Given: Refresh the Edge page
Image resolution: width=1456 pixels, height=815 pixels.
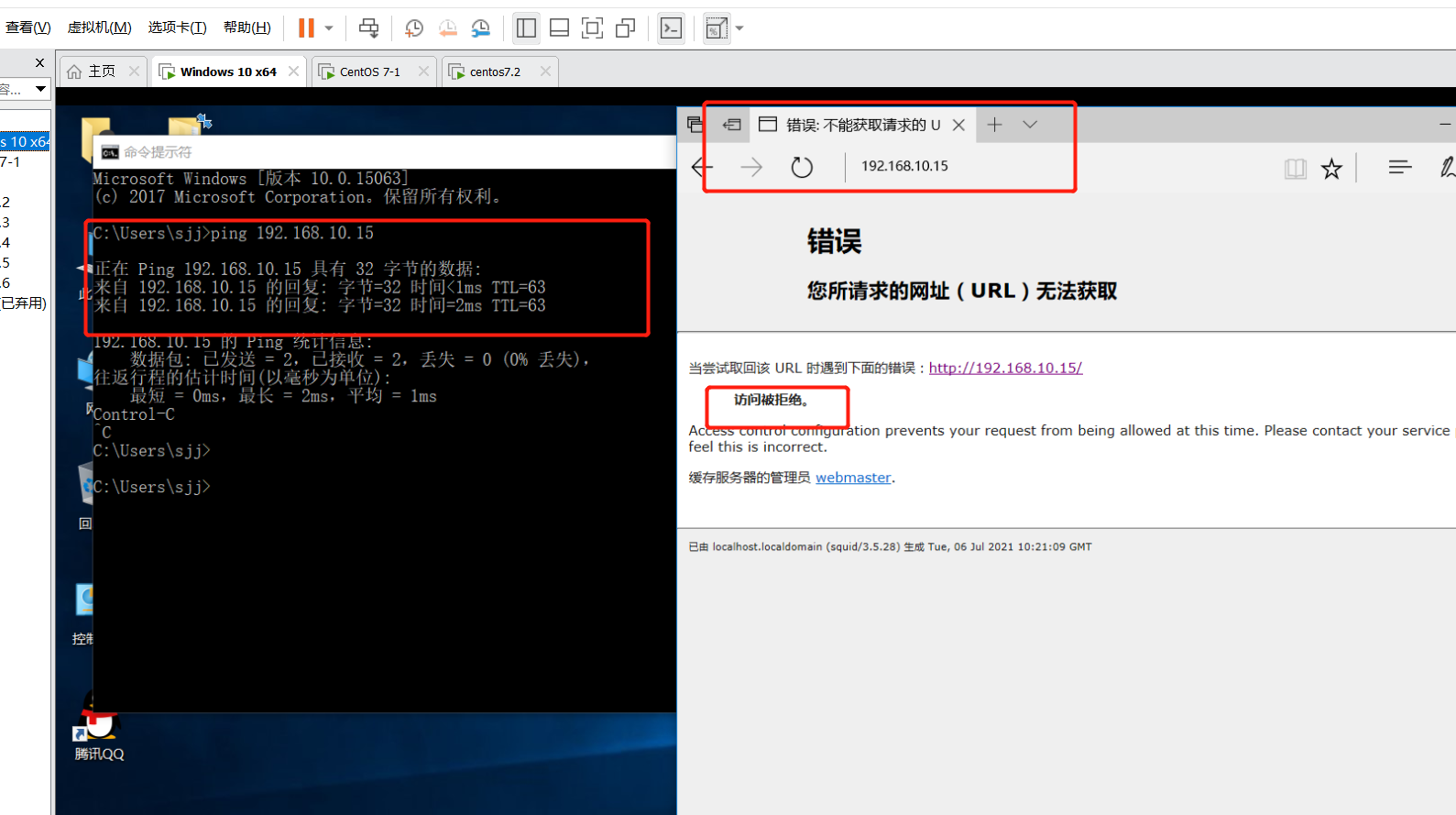Looking at the screenshot, I should (802, 167).
